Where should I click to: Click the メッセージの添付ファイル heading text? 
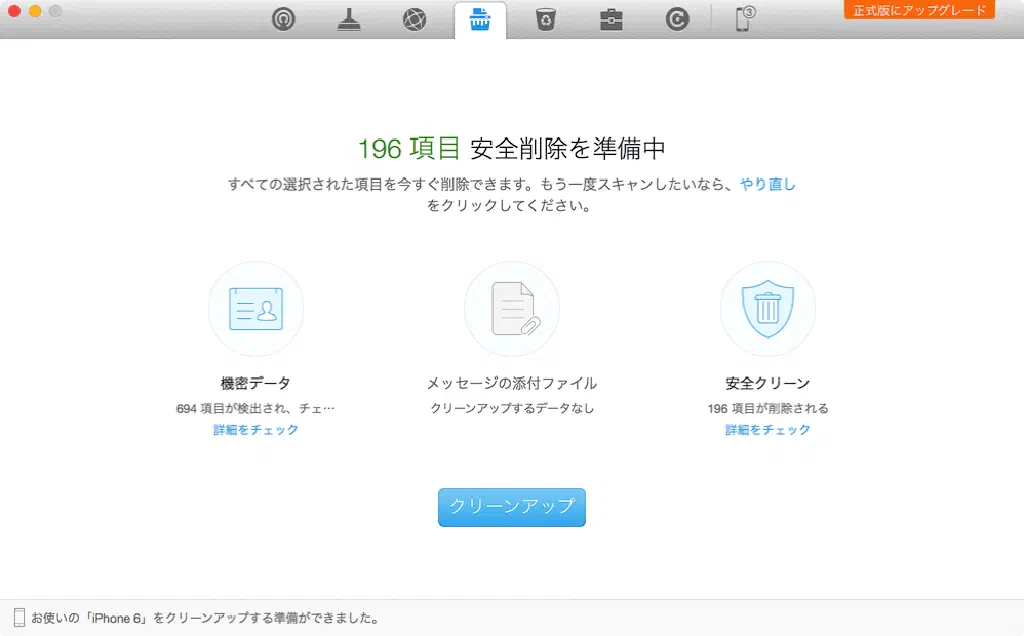(x=512, y=383)
